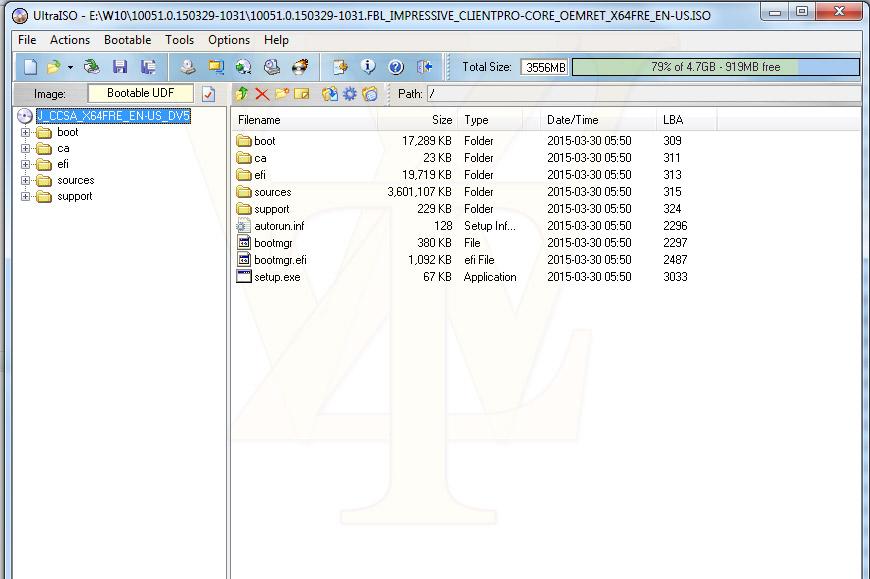This screenshot has height=579, width=870.
Task: Click the Save As icon
Action: click(148, 67)
